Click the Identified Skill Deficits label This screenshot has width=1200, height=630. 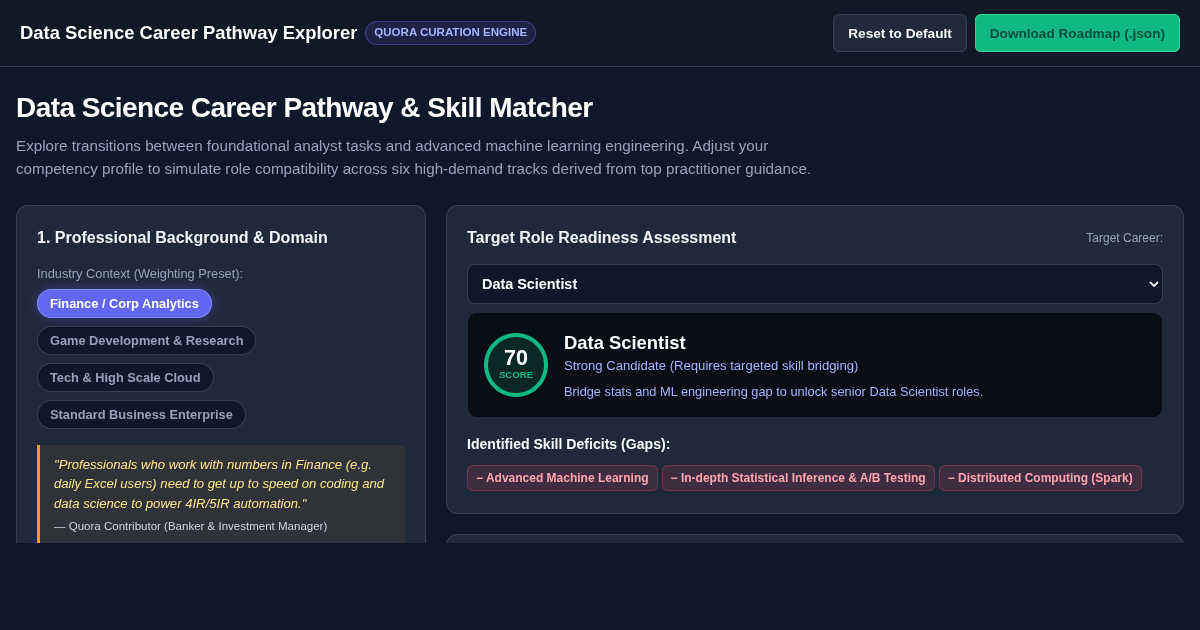(568, 444)
